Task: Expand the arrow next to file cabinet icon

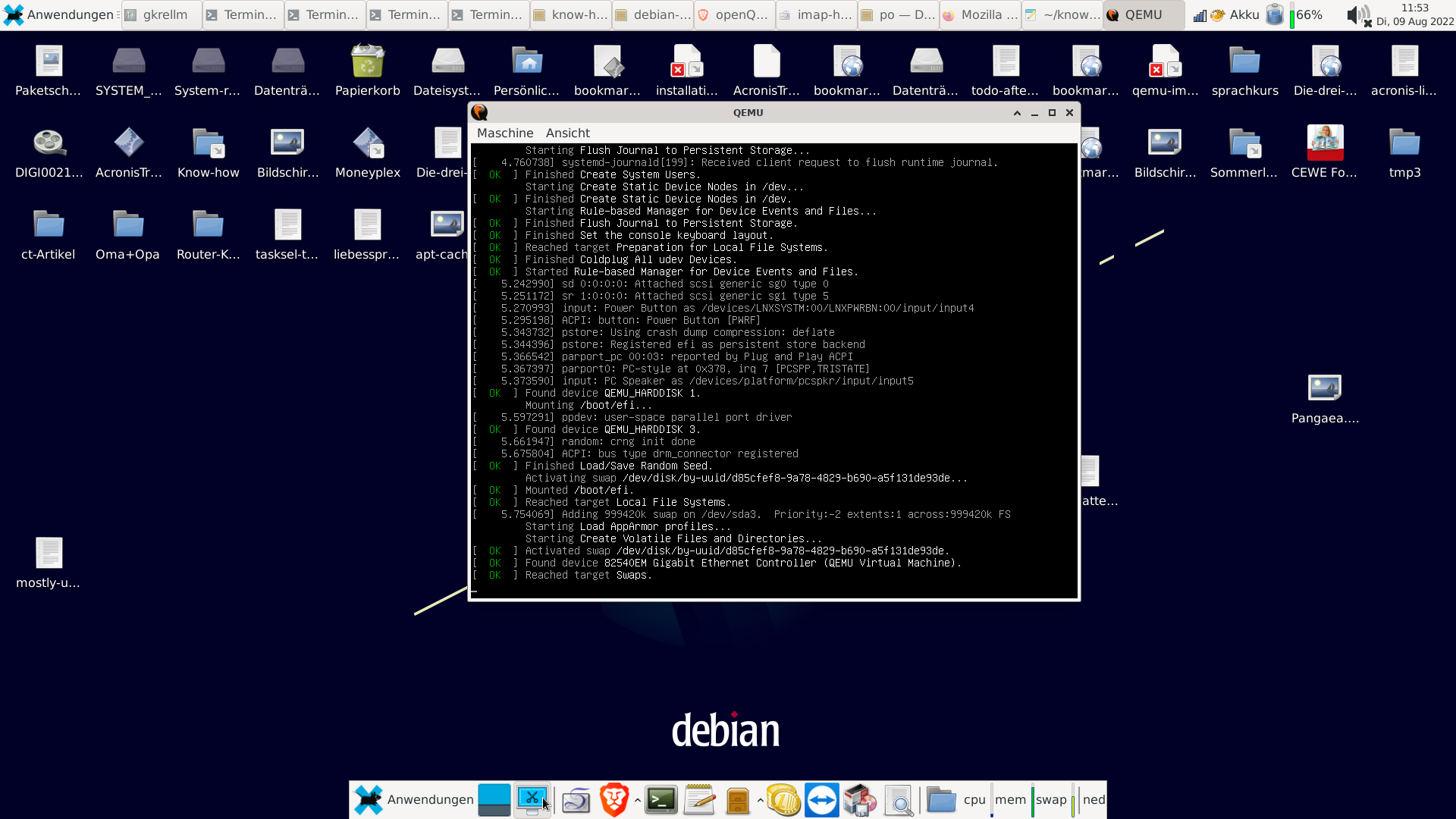Action: pos(760,800)
